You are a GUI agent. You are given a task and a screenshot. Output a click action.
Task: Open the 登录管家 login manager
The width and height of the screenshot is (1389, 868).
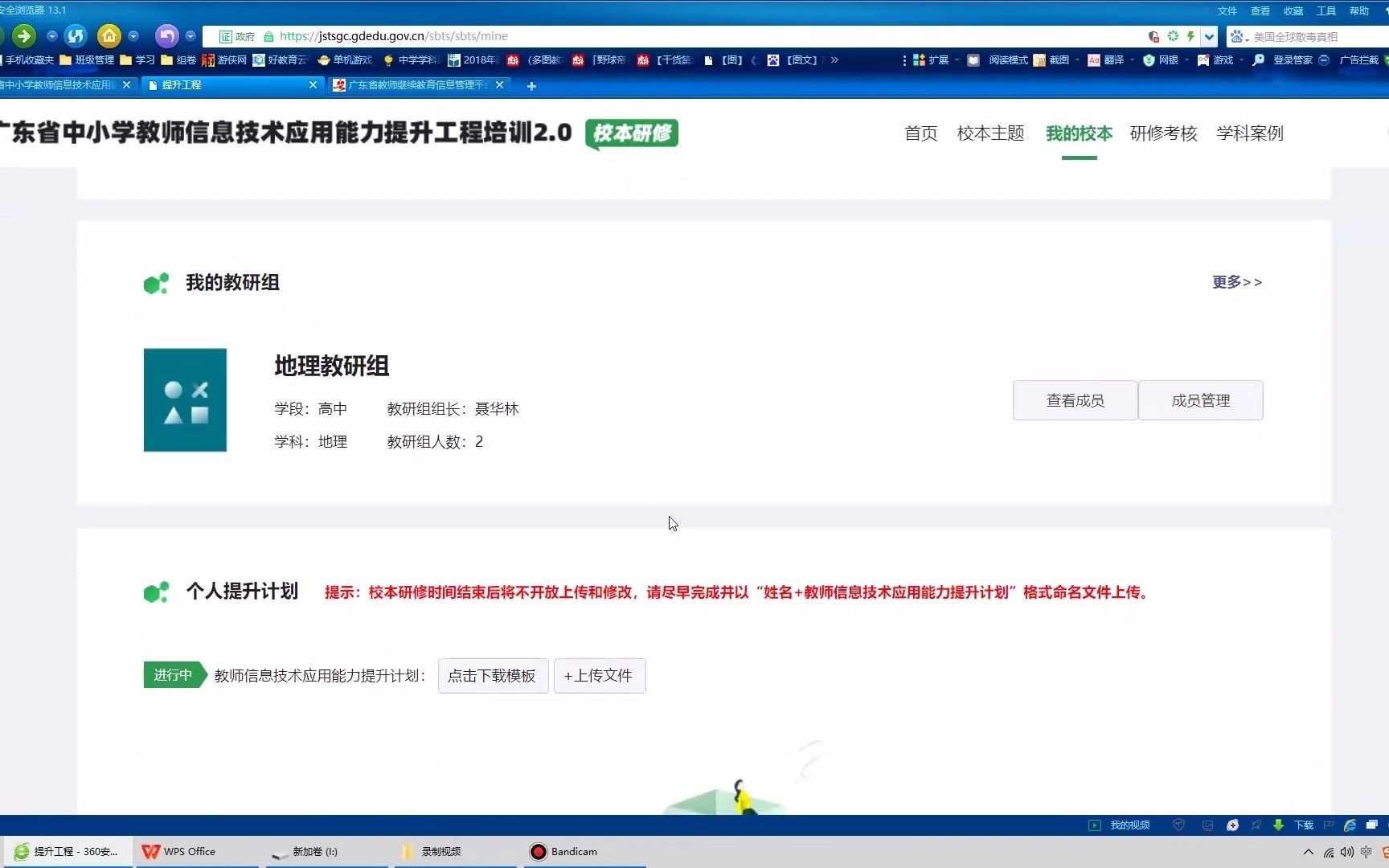1290,60
